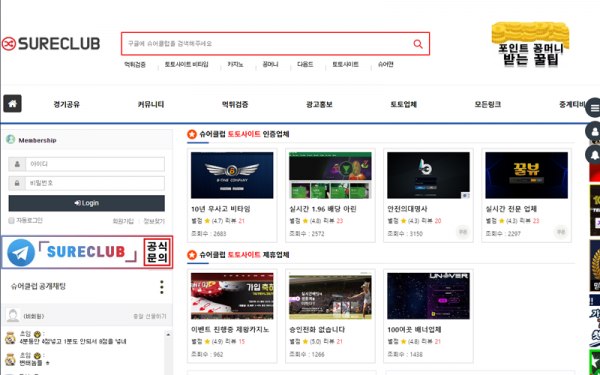Toggle the 자동로그인 checkbox

click(x=11, y=220)
